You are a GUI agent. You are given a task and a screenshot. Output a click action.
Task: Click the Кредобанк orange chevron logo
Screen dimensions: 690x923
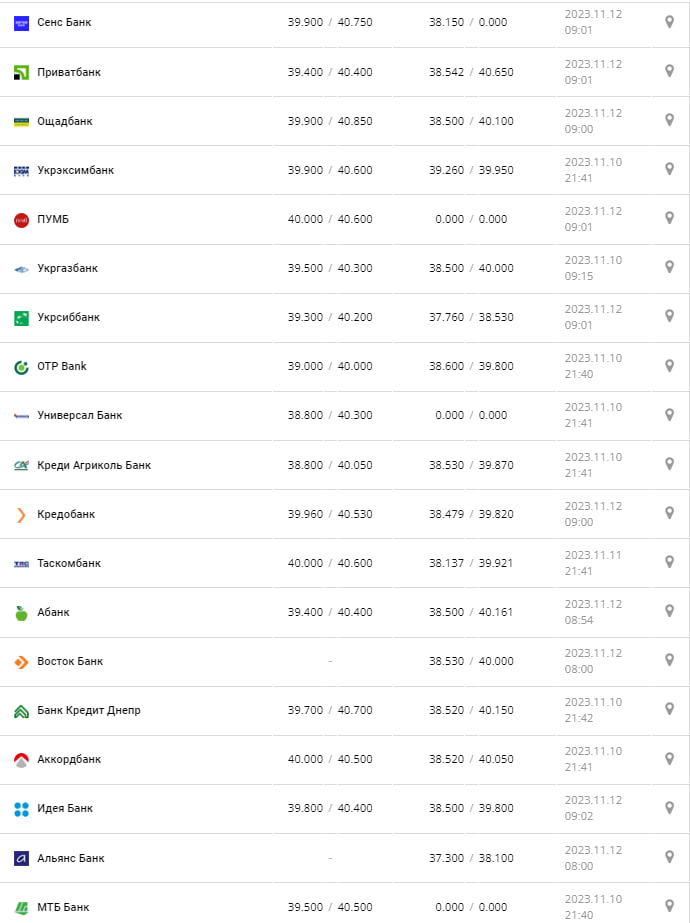tap(21, 515)
